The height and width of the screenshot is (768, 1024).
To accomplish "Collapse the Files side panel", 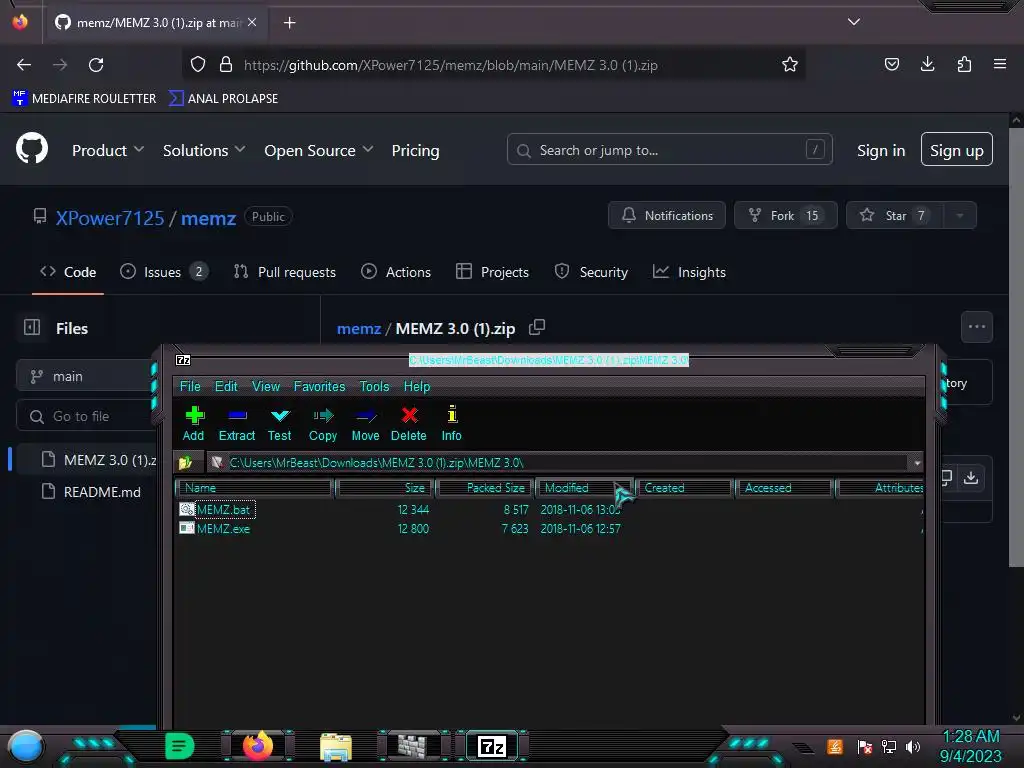I will pyautogui.click(x=32, y=327).
